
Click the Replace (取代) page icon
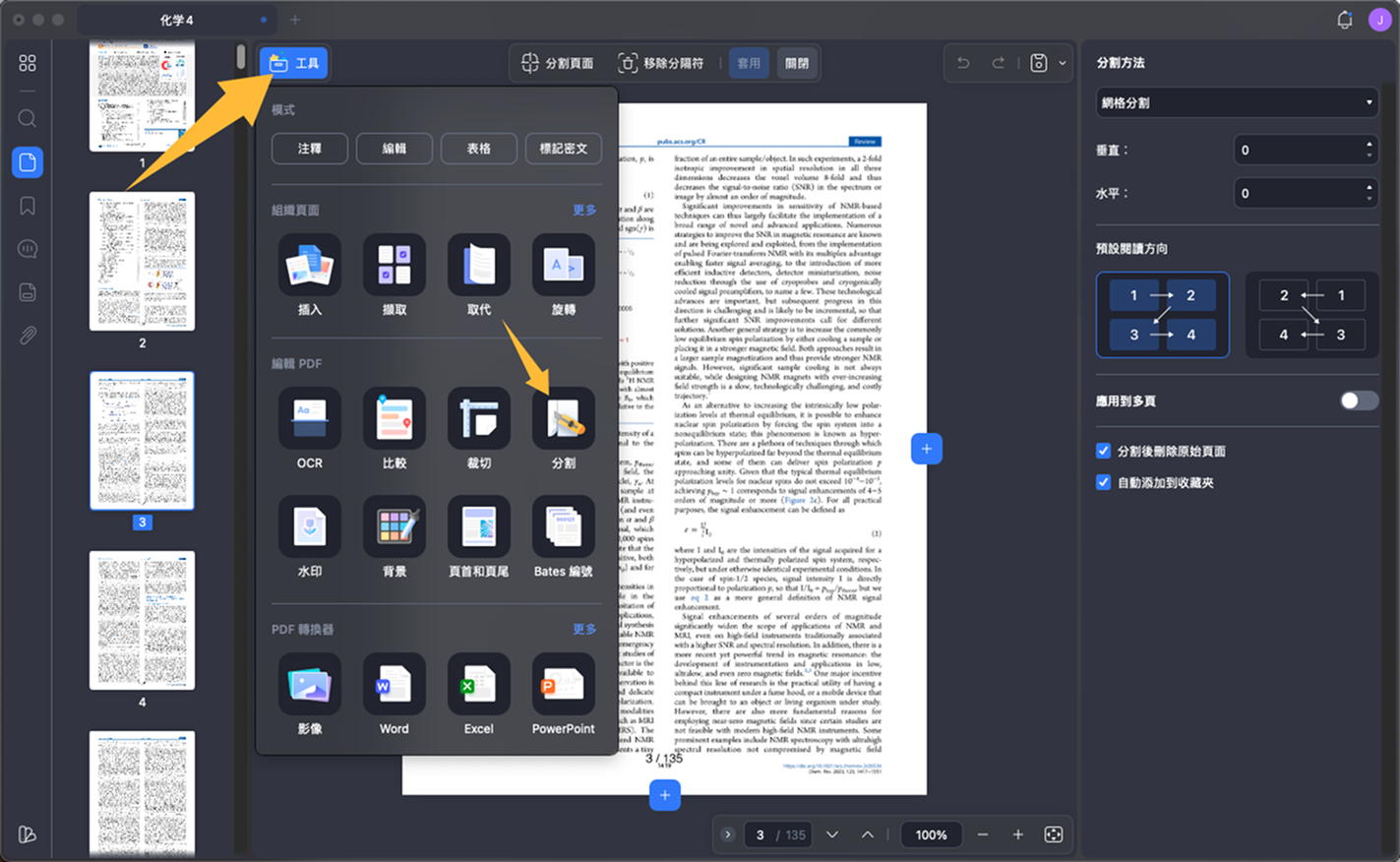(479, 265)
